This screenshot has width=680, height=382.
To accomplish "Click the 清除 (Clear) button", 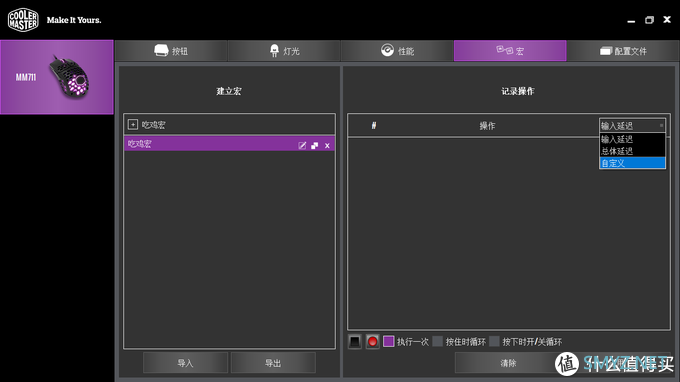I will pos(508,363).
